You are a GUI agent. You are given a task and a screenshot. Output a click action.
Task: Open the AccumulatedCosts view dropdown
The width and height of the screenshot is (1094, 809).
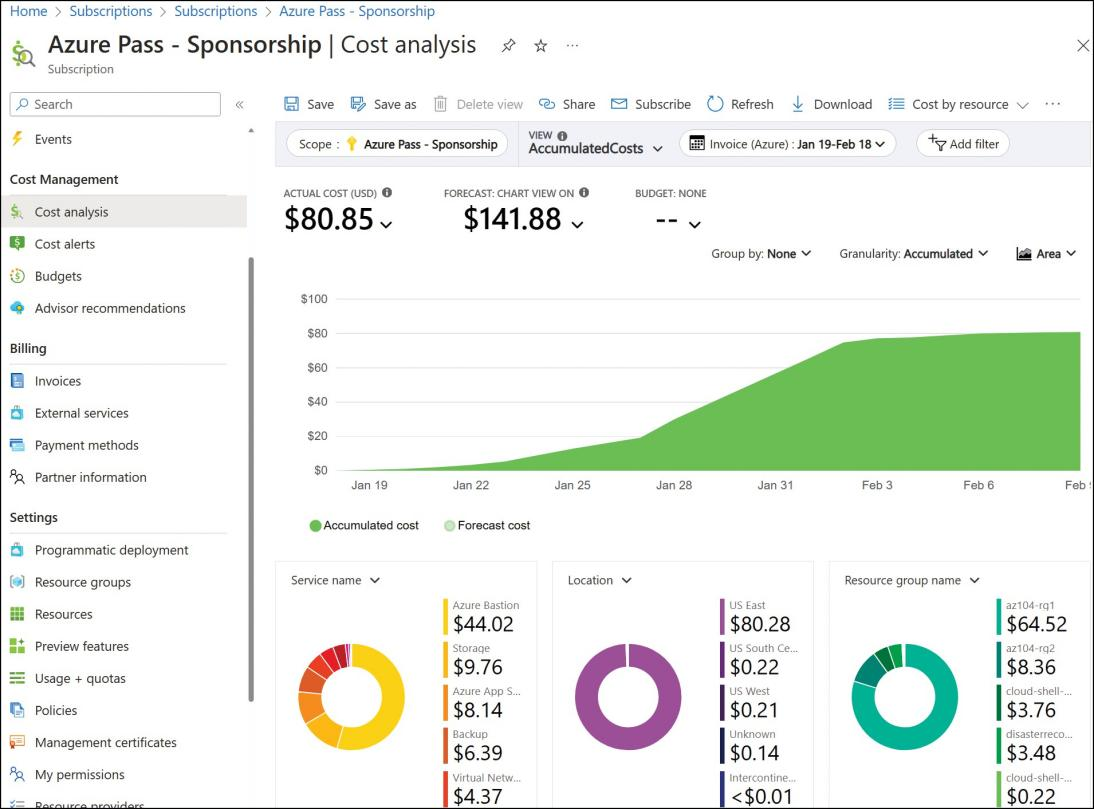[x=595, y=149]
